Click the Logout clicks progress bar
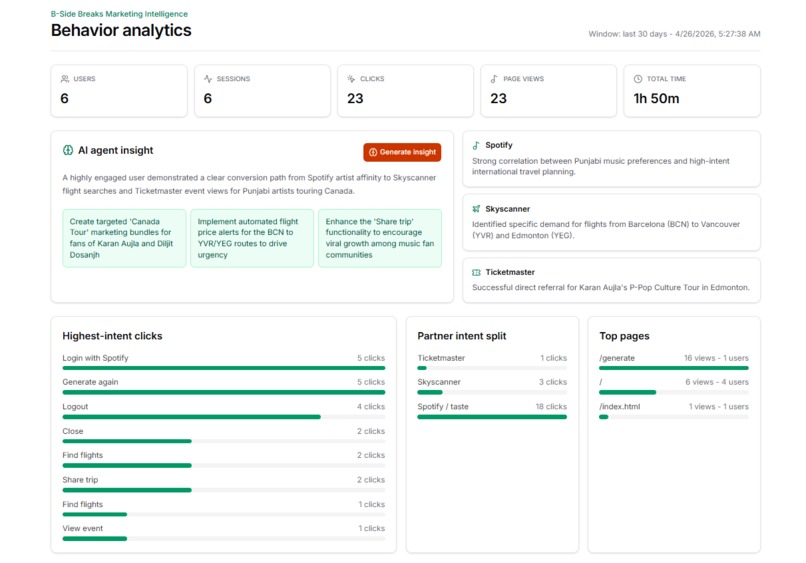806x563 pixels. [x=224, y=417]
